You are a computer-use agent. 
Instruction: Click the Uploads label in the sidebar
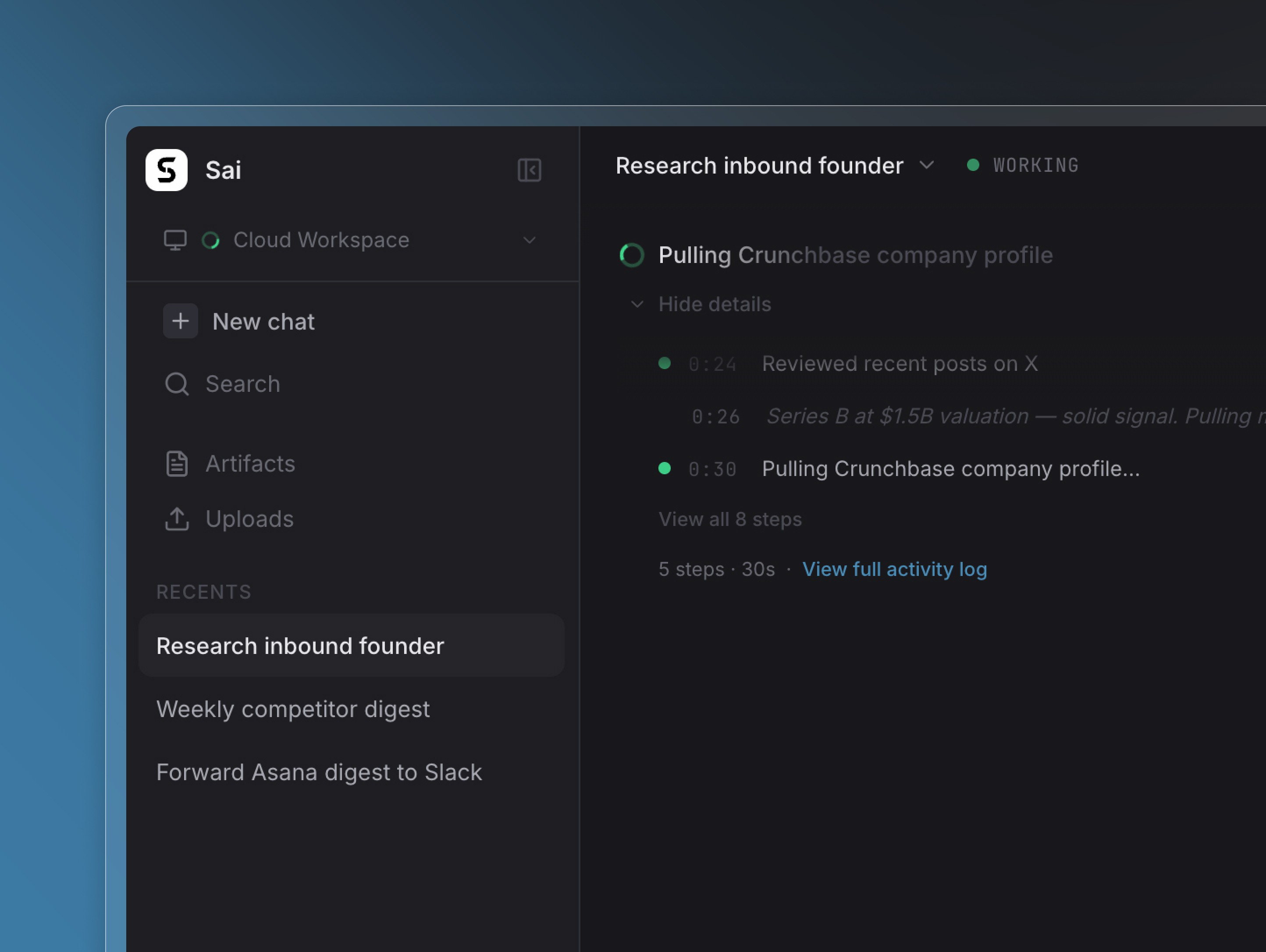pyautogui.click(x=249, y=519)
